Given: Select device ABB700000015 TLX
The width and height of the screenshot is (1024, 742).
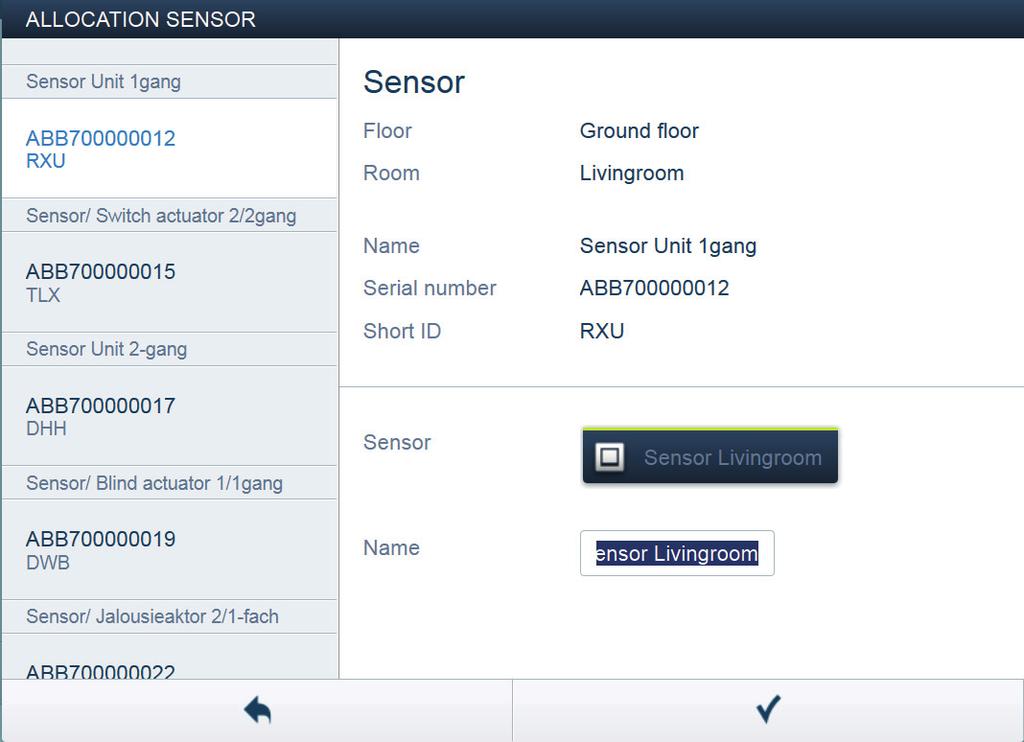Looking at the screenshot, I should [x=170, y=282].
